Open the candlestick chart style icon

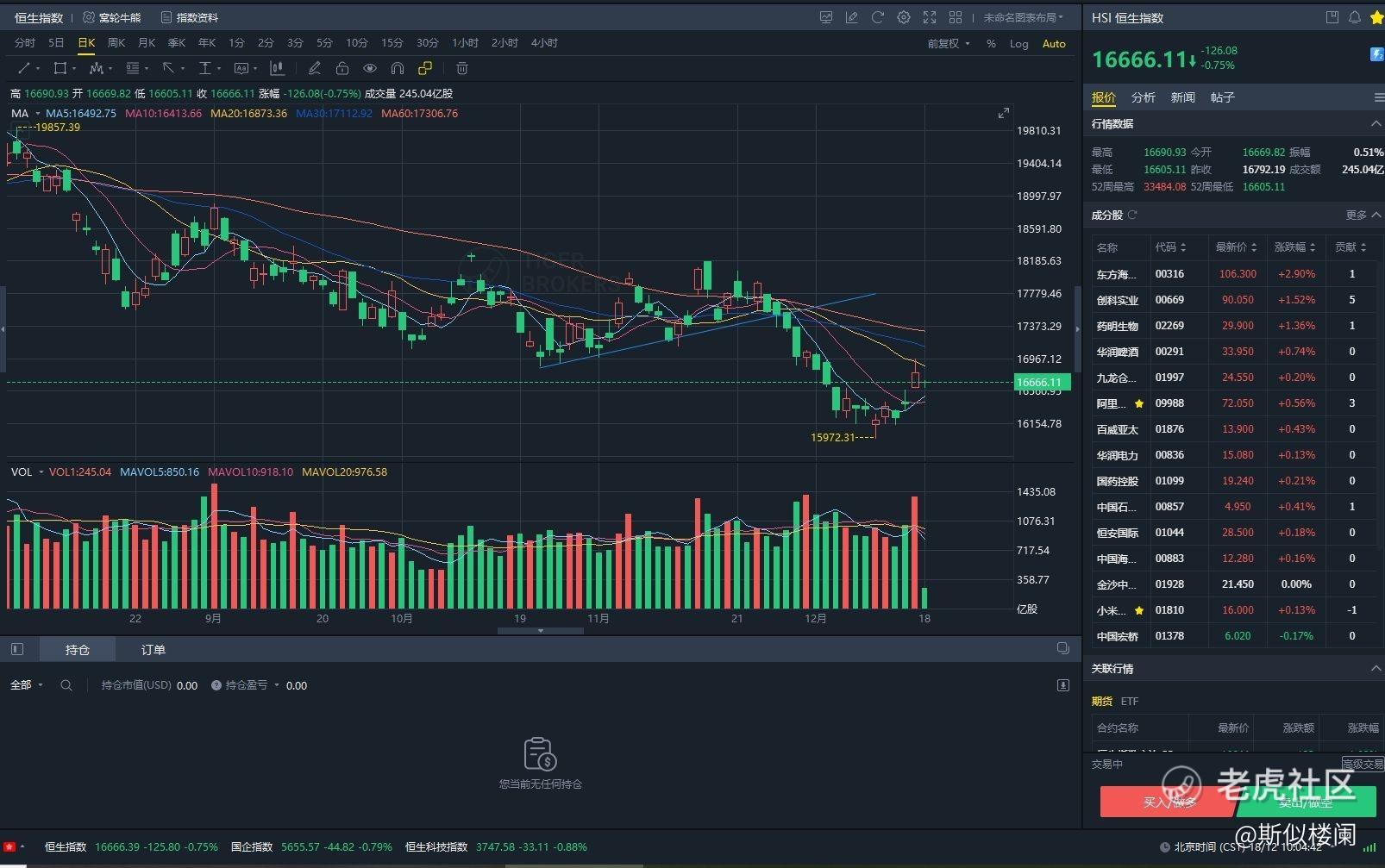pyautogui.click(x=277, y=68)
